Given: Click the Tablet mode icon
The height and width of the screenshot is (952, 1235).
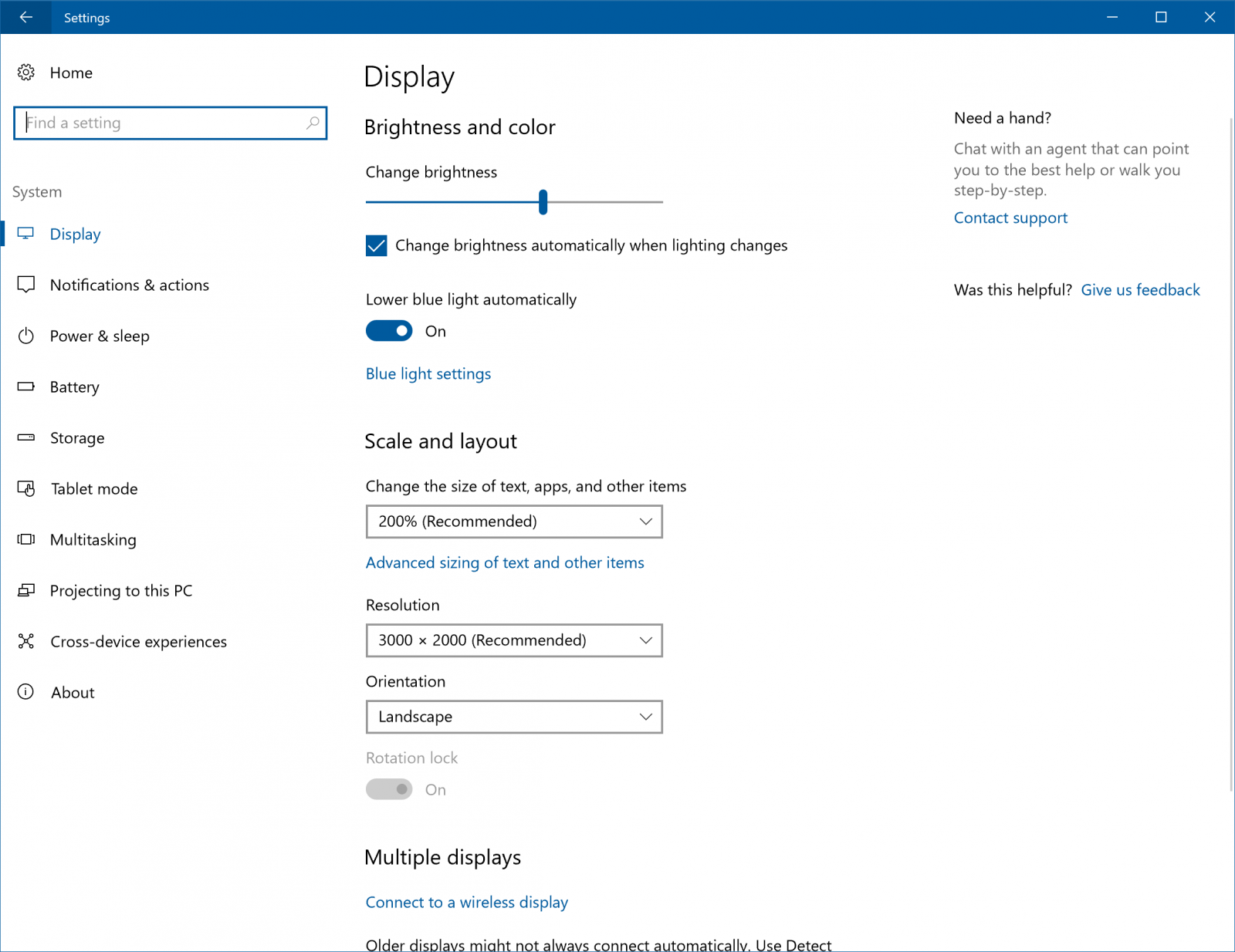Looking at the screenshot, I should (27, 488).
